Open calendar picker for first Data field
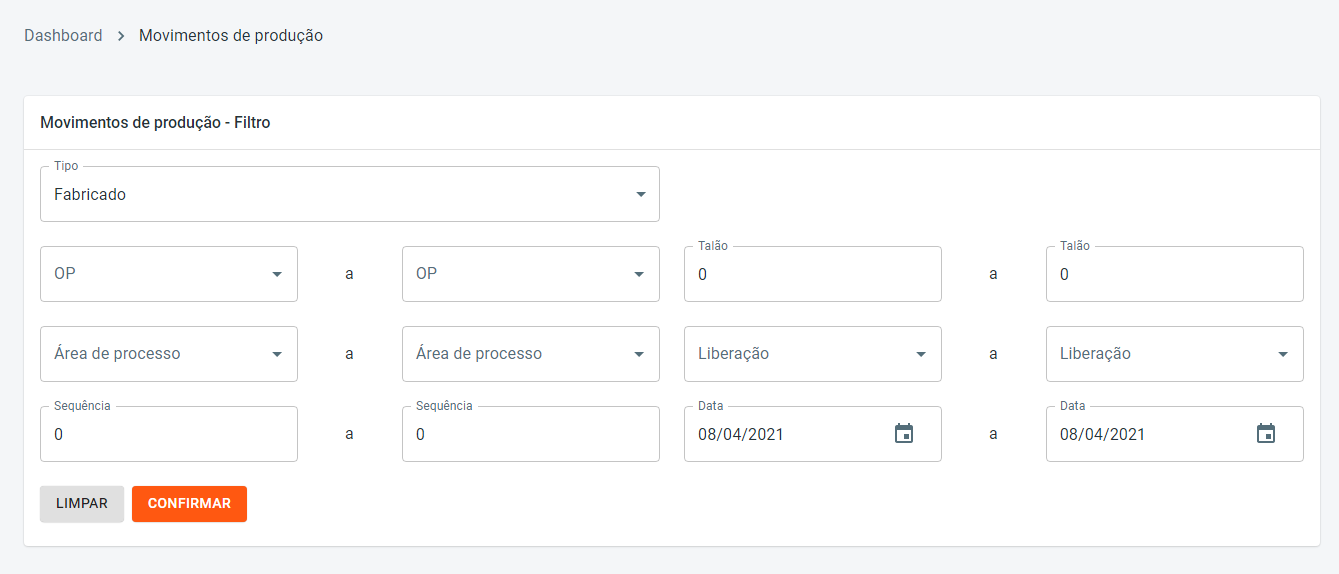 [x=904, y=434]
